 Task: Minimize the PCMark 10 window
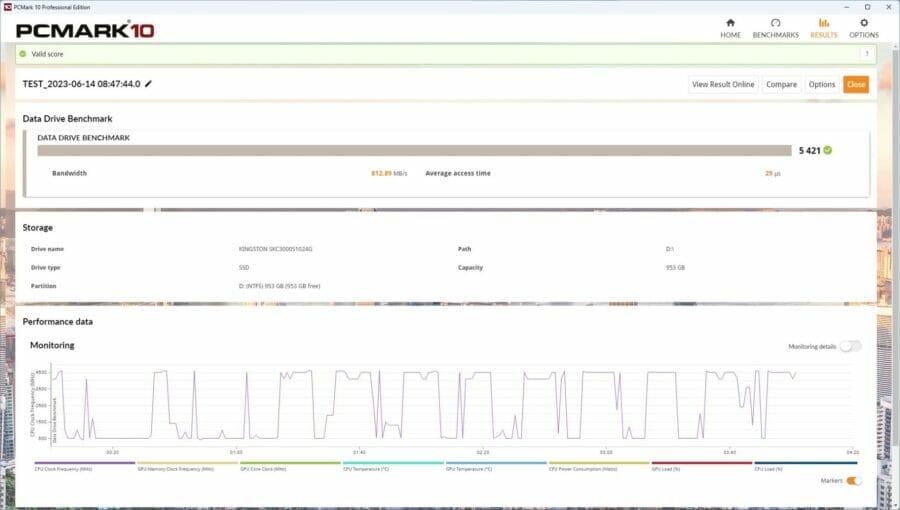847,7
